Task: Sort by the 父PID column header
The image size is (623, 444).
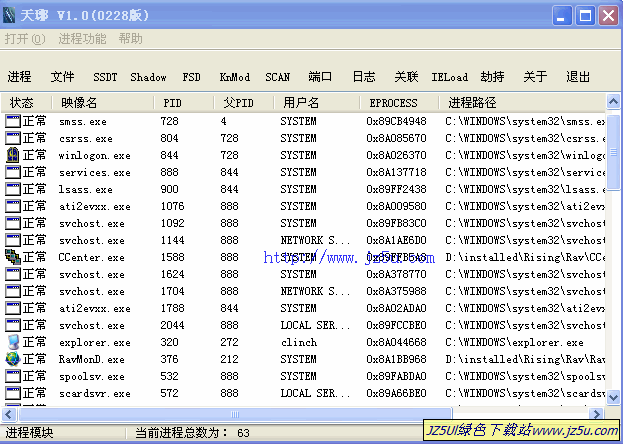Action: coord(244,103)
